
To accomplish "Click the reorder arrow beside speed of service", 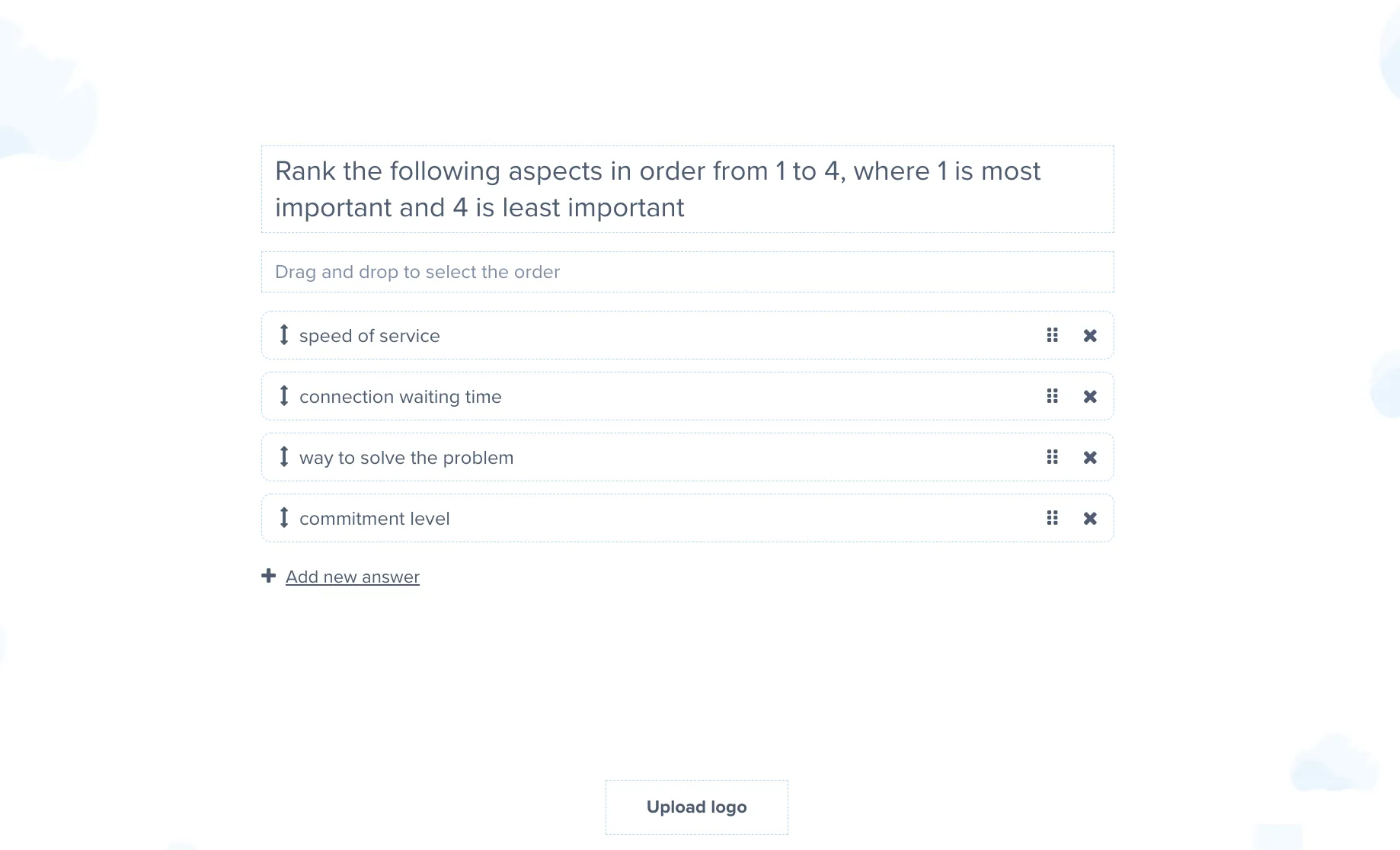I will point(283,335).
